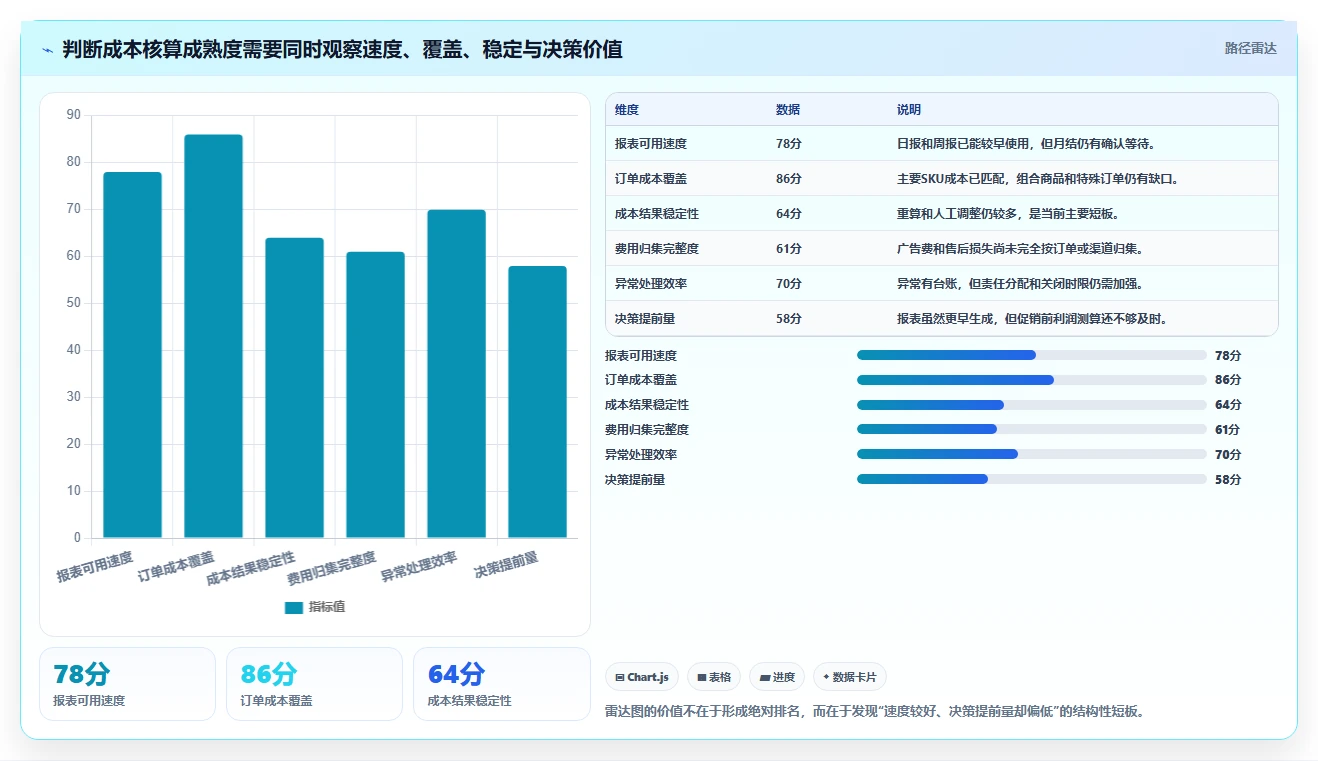Click the 表格 tag chip
The height and width of the screenshot is (761, 1318).
pyautogui.click(x=714, y=677)
